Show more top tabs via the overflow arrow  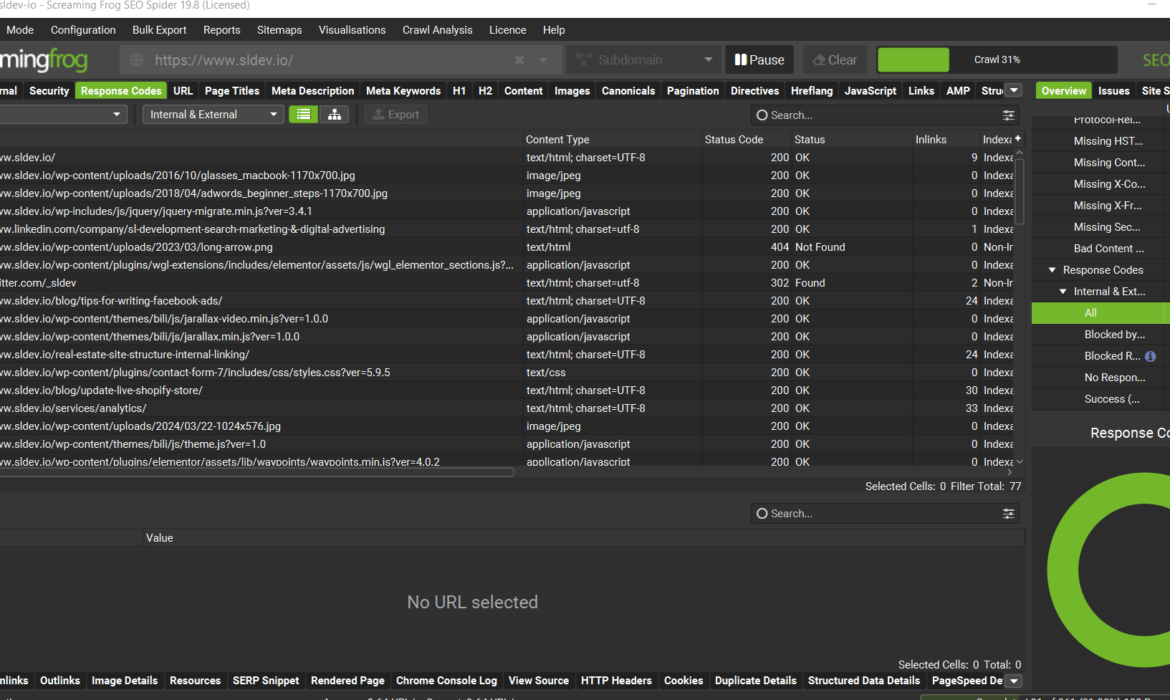click(x=1013, y=90)
